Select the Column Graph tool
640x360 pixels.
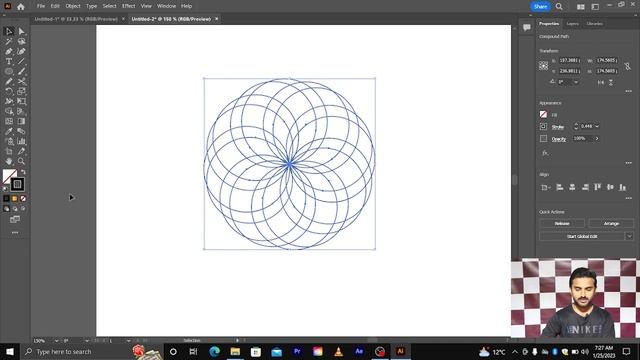click(x=22, y=141)
